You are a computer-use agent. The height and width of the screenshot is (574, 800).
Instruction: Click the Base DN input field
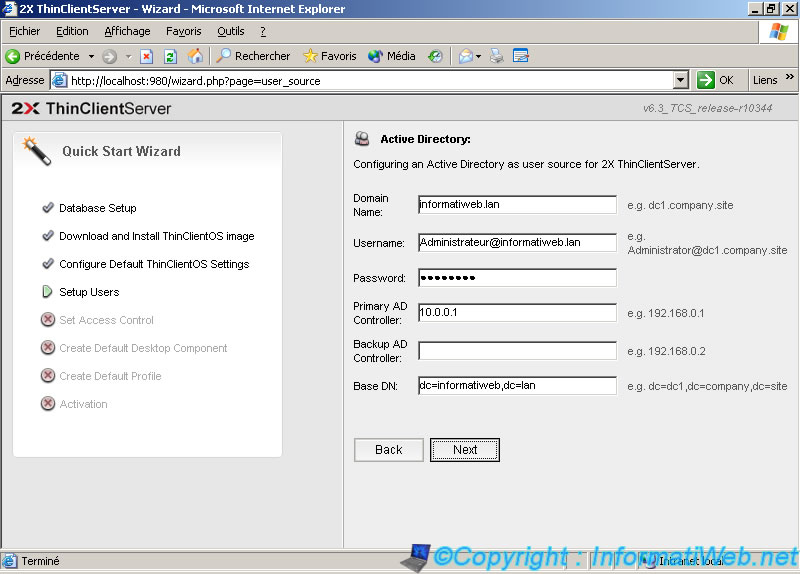517,386
